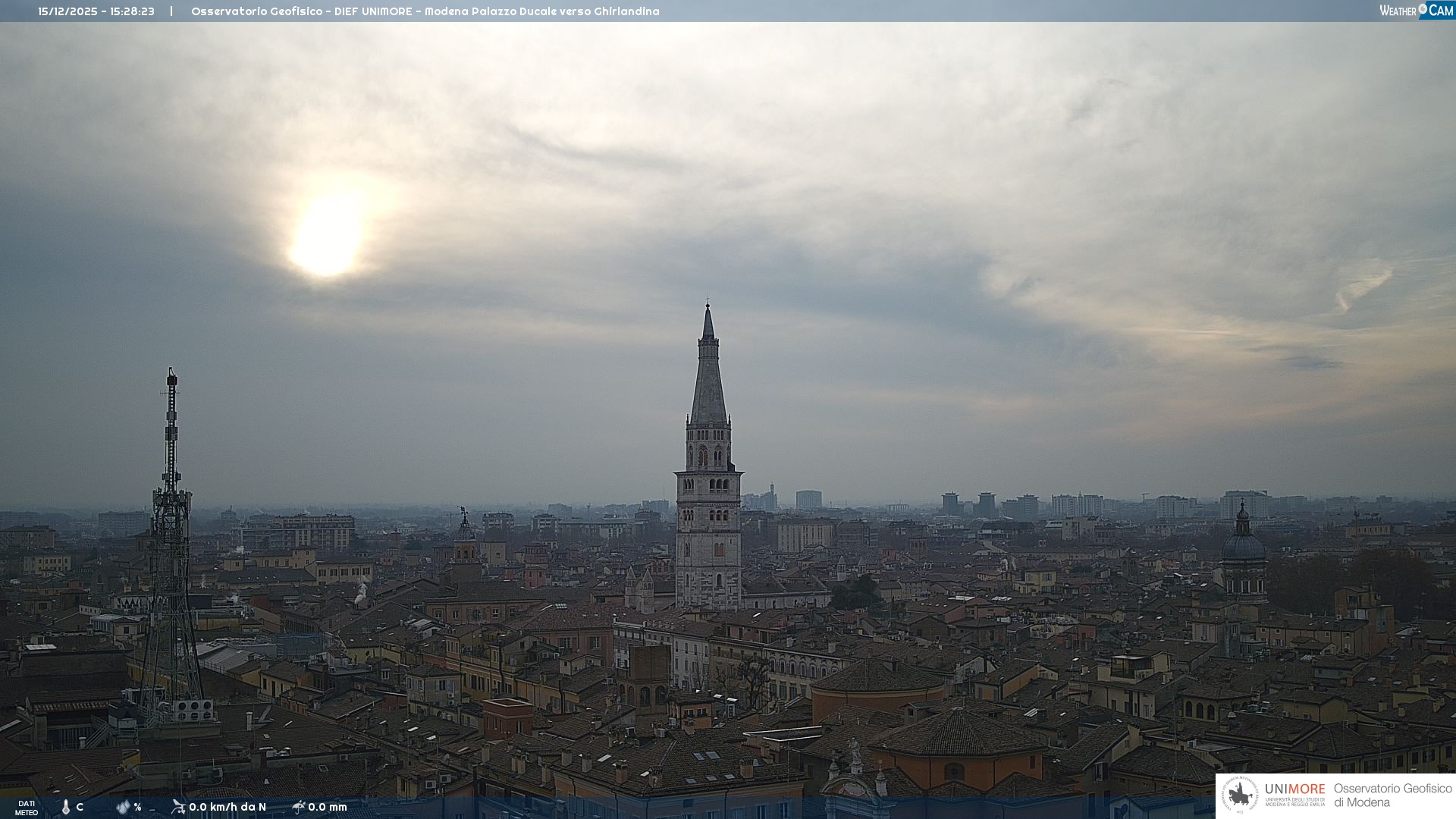
Task: Click the WeatherCam logo
Action: coord(1416,11)
